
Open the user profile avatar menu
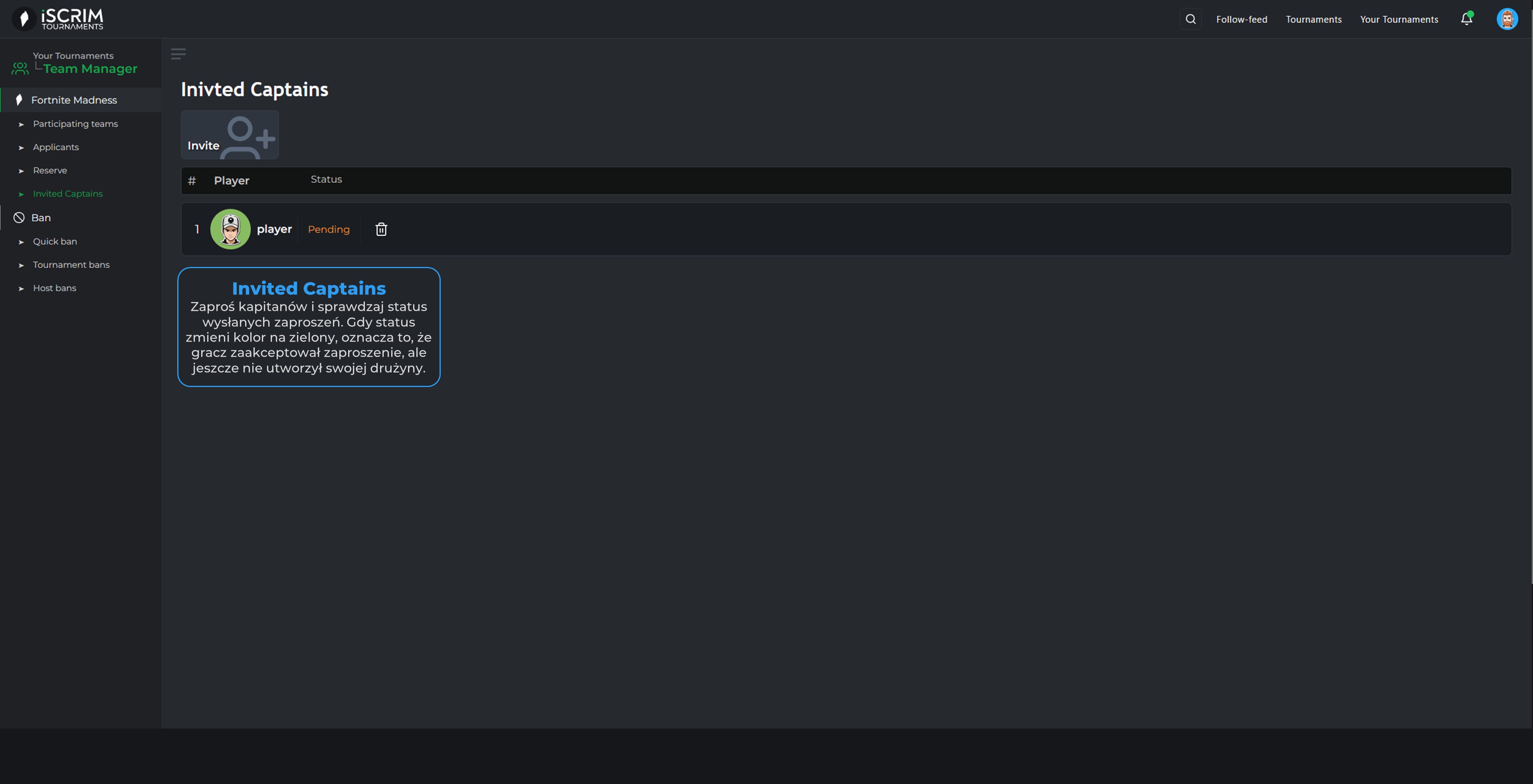click(1507, 19)
